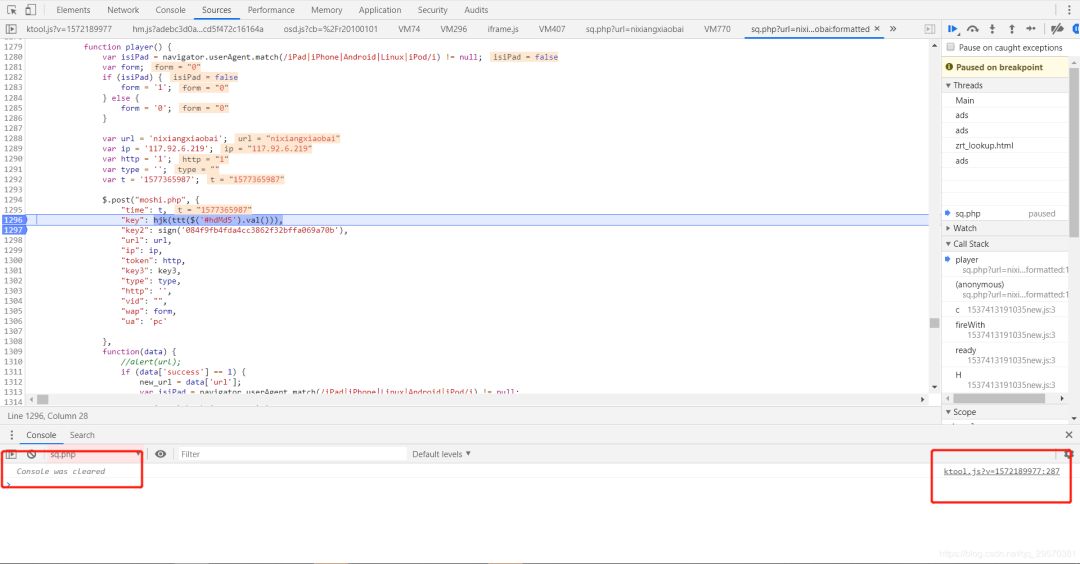This screenshot has width=1080, height=564.
Task: Toggle the device toolbar icon
Action: click(x=32, y=10)
